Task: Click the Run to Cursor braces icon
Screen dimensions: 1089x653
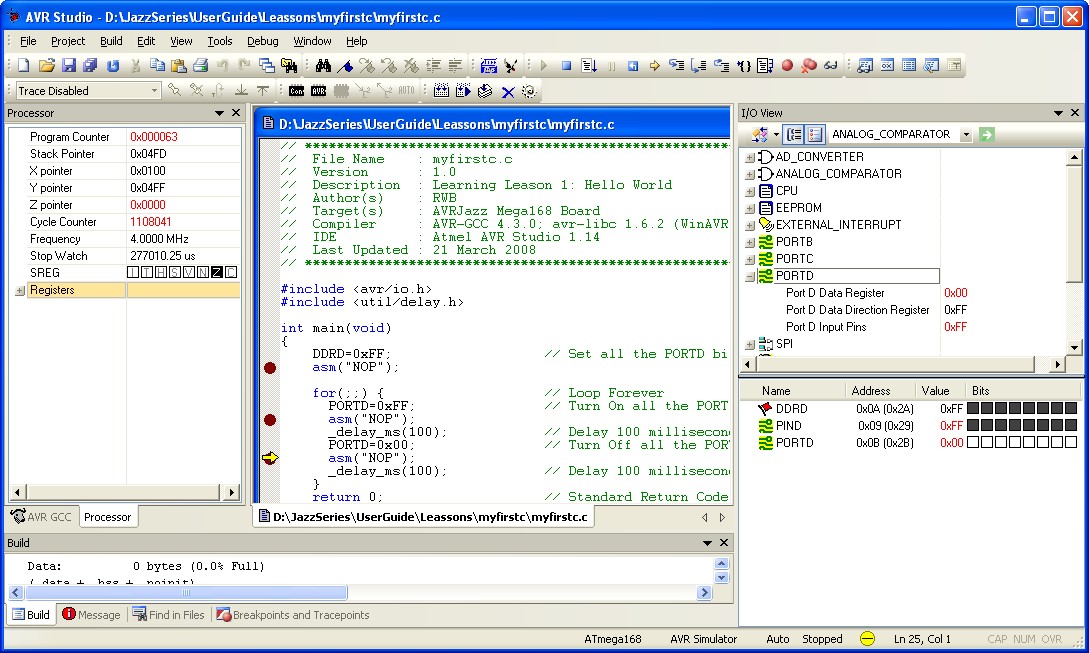Action: point(744,65)
